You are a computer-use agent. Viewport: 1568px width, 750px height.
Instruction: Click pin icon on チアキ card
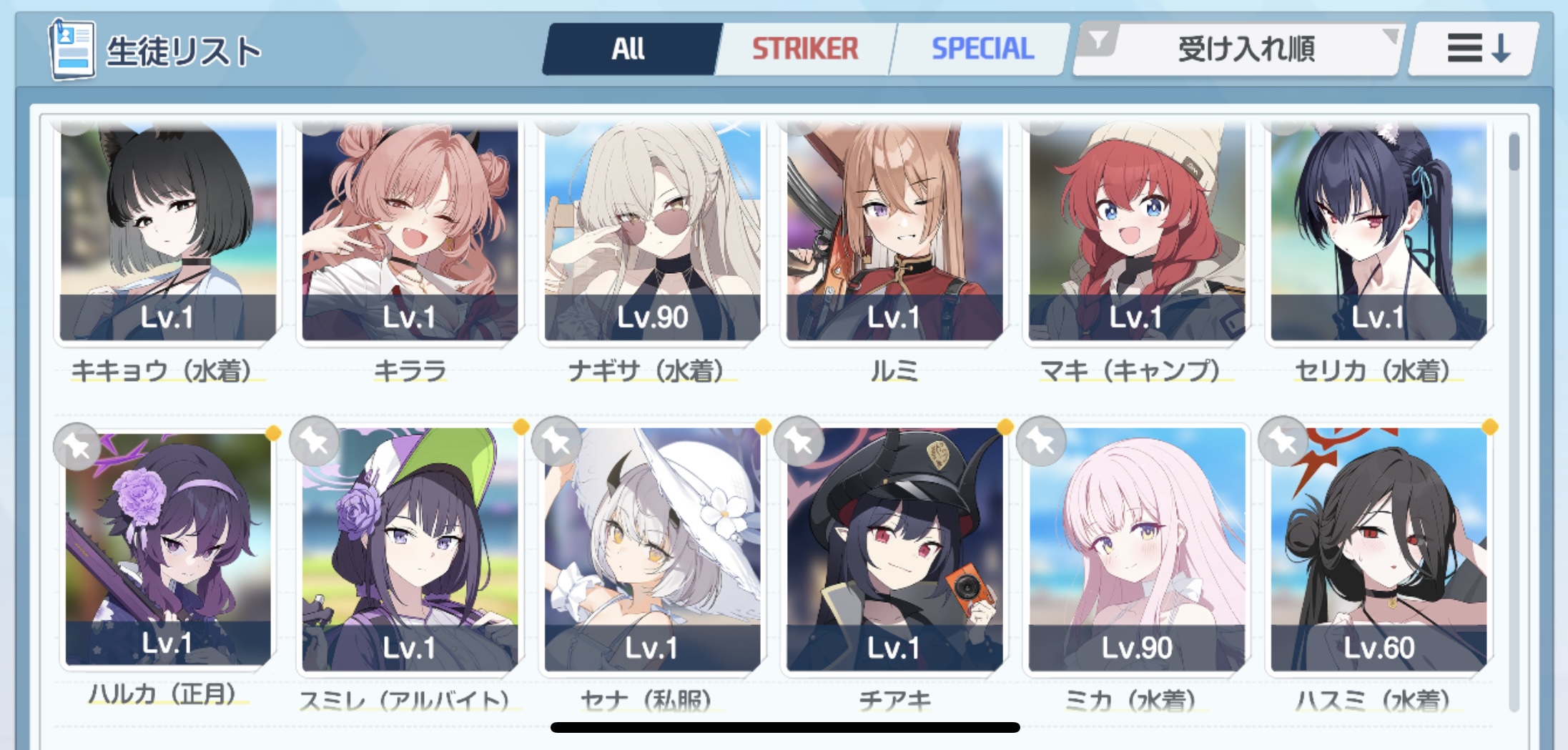click(799, 441)
